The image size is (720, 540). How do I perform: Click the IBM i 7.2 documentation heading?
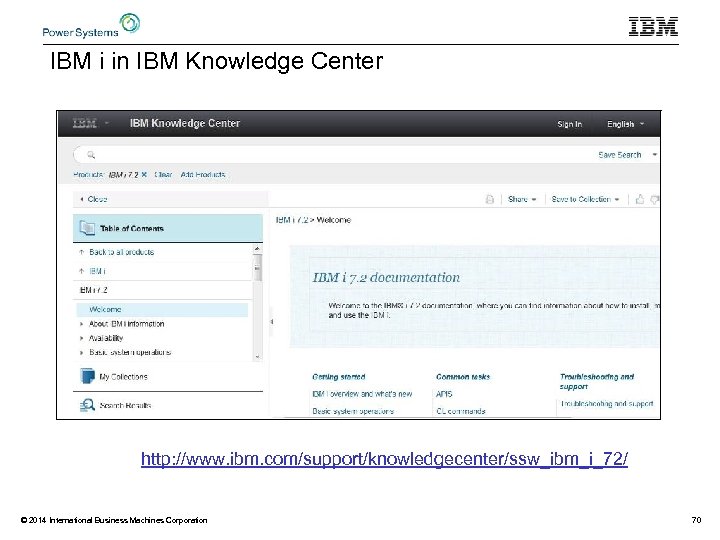[386, 277]
